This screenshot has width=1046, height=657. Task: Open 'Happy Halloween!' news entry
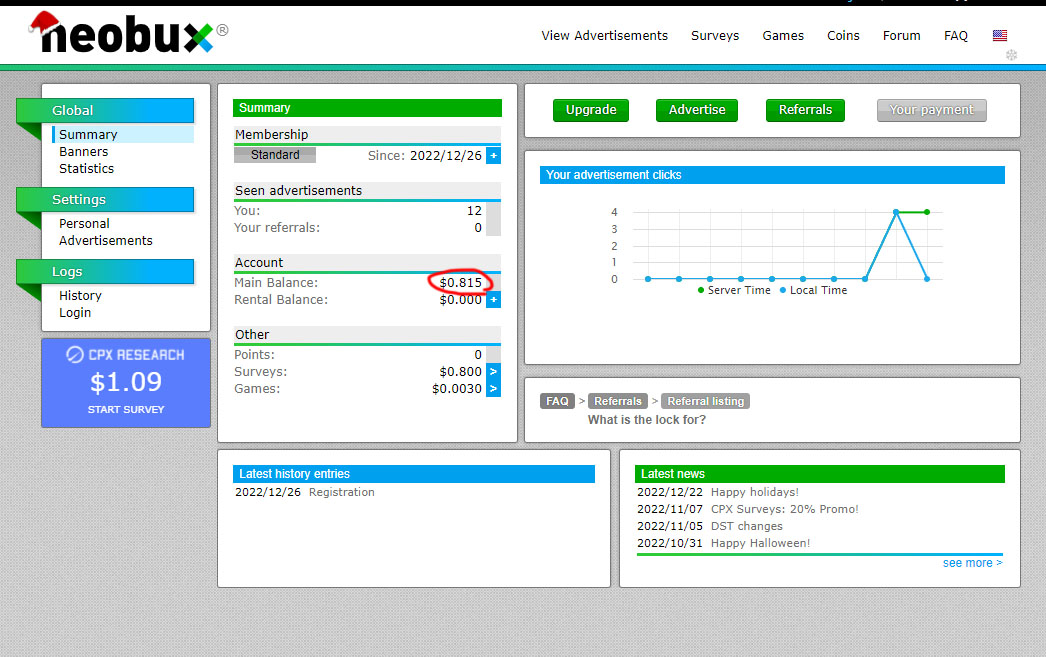click(760, 543)
